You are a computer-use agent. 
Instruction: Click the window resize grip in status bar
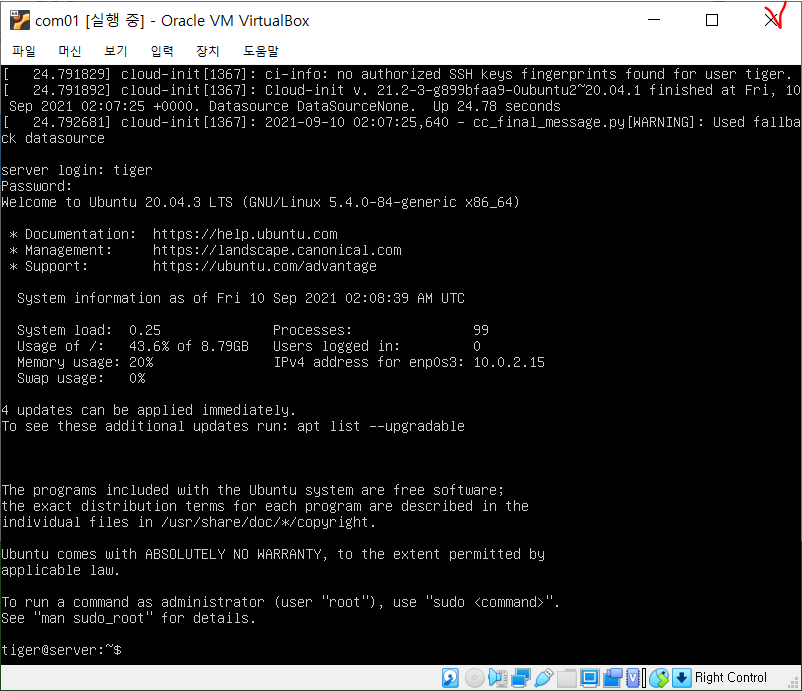793,683
